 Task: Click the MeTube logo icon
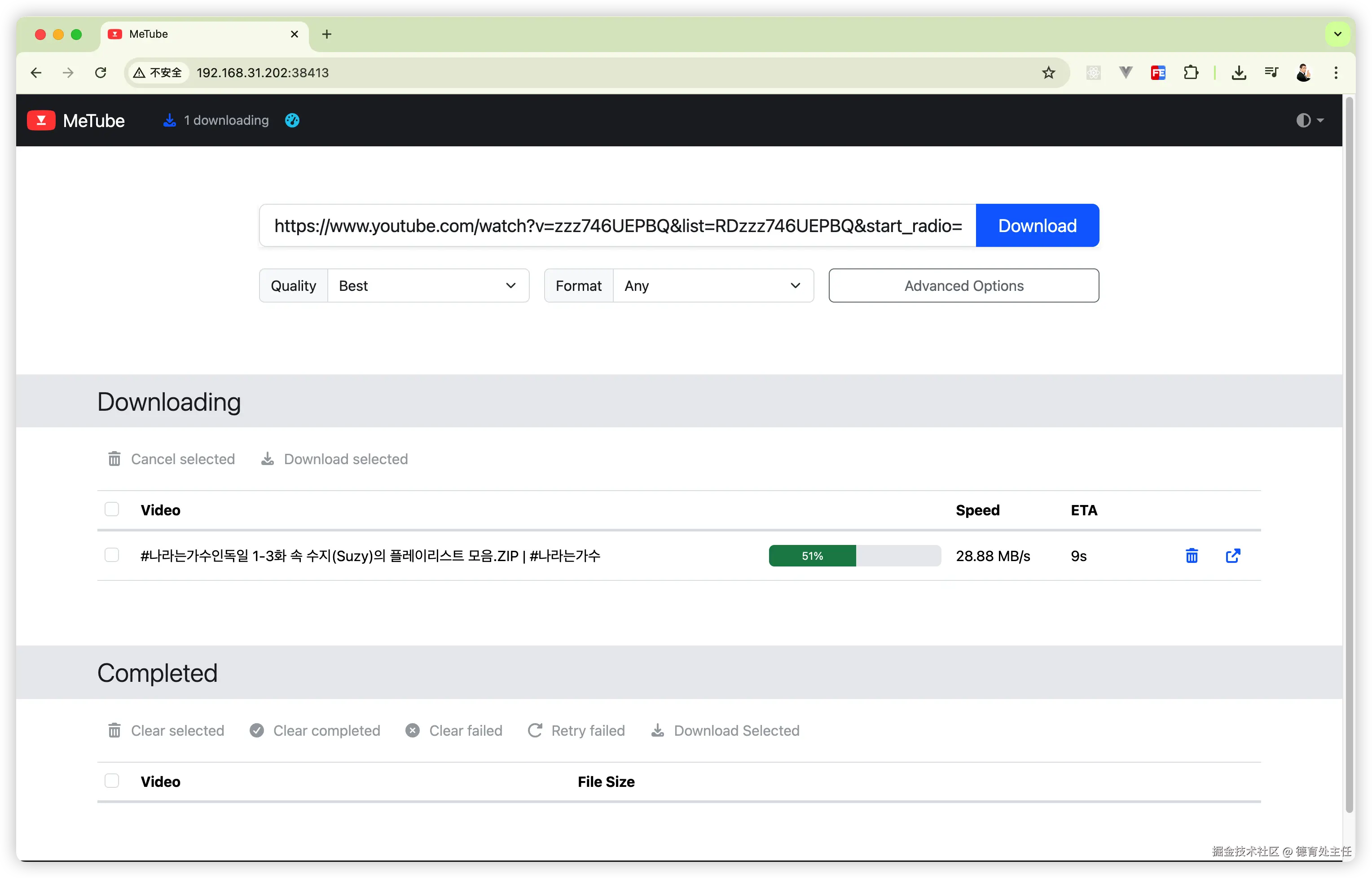(x=41, y=120)
